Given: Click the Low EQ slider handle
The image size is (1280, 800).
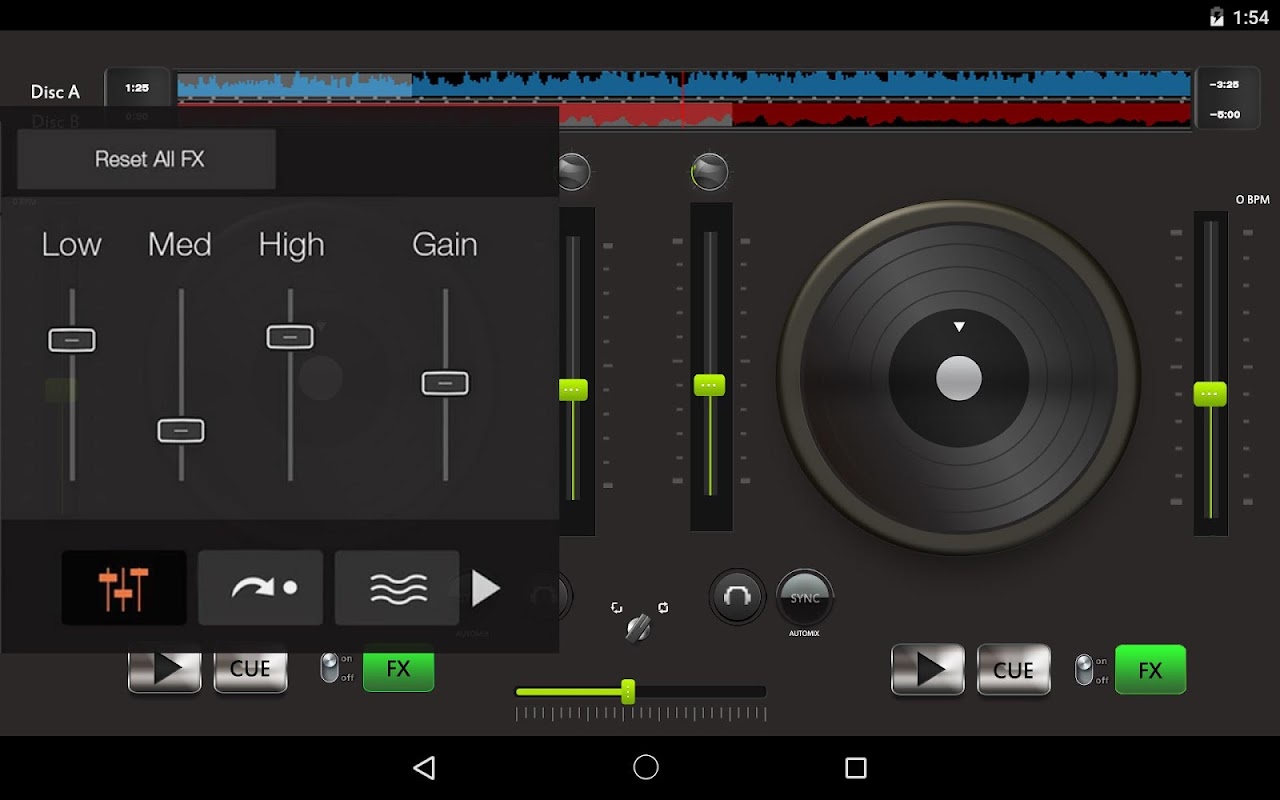Looking at the screenshot, I should click(72, 340).
